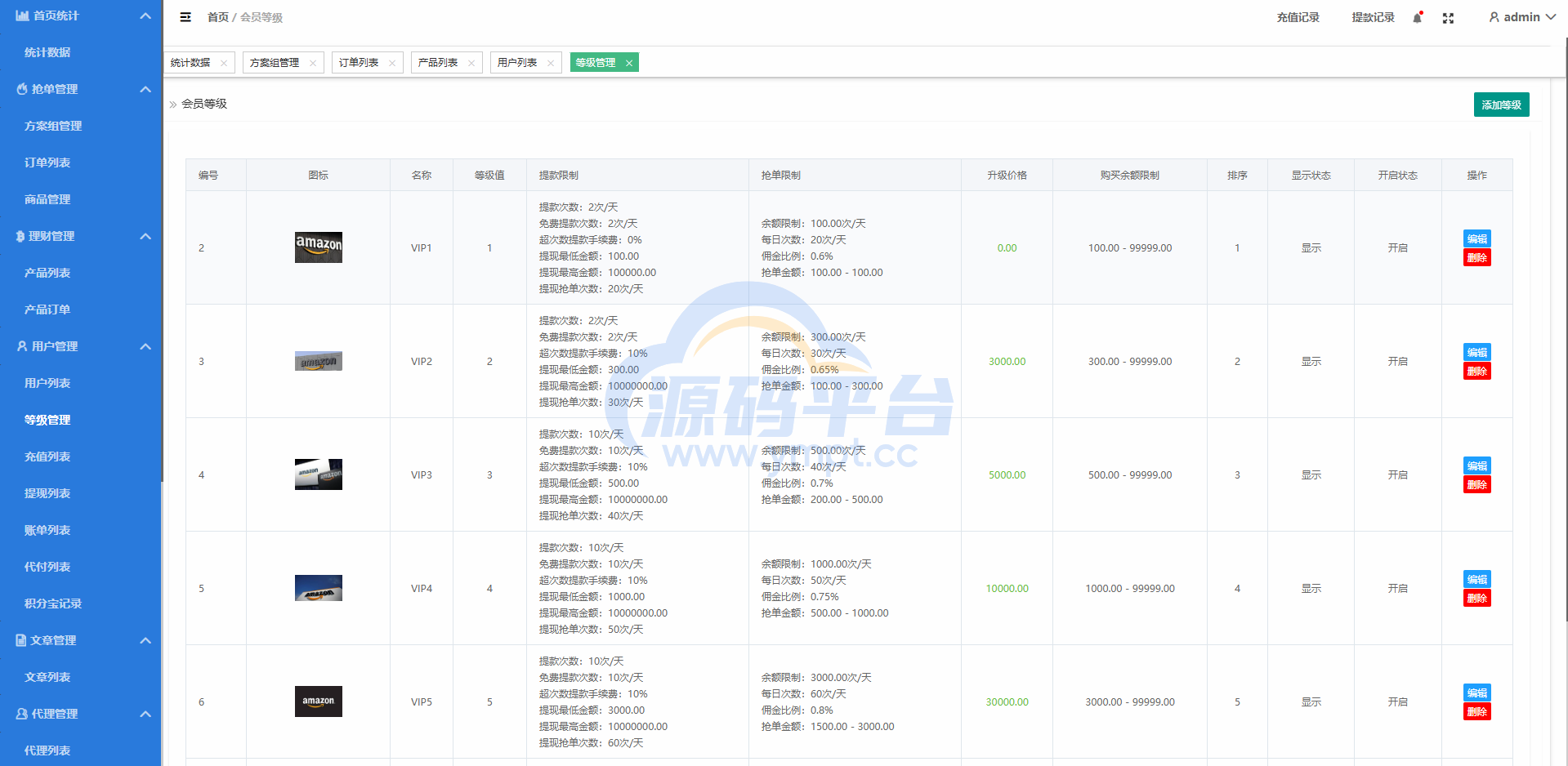The height and width of the screenshot is (766, 1568).
Task: Click 编辑 for the VIP5 row
Action: pyautogui.click(x=1477, y=693)
